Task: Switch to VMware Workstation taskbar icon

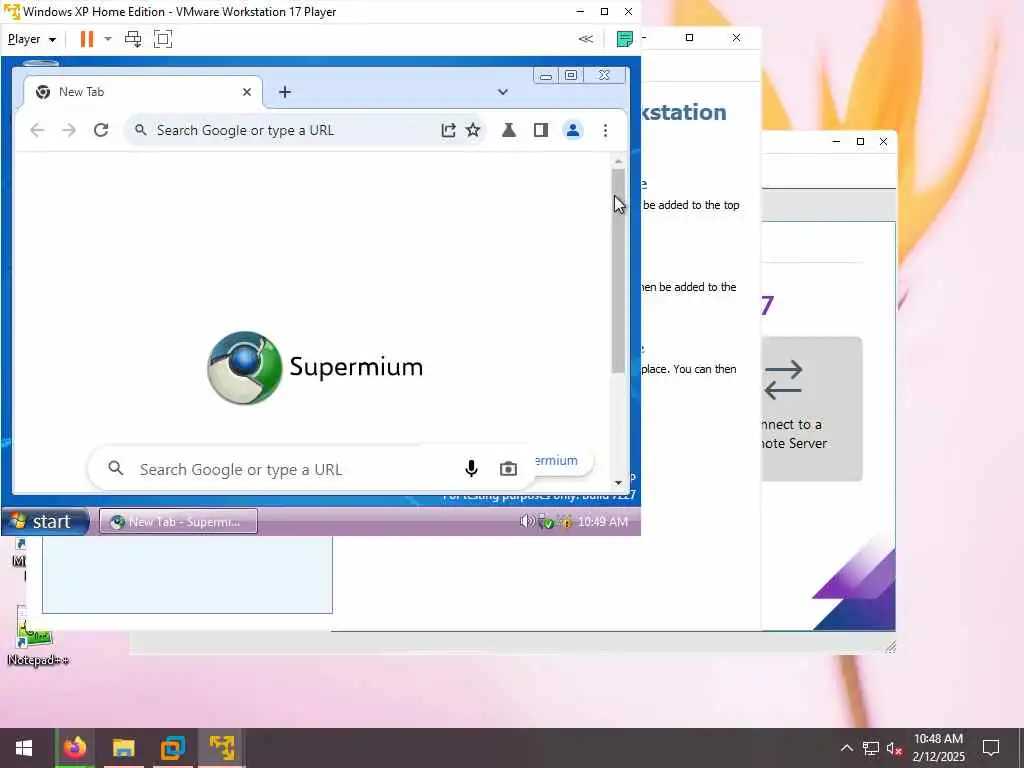Action: pos(172,748)
